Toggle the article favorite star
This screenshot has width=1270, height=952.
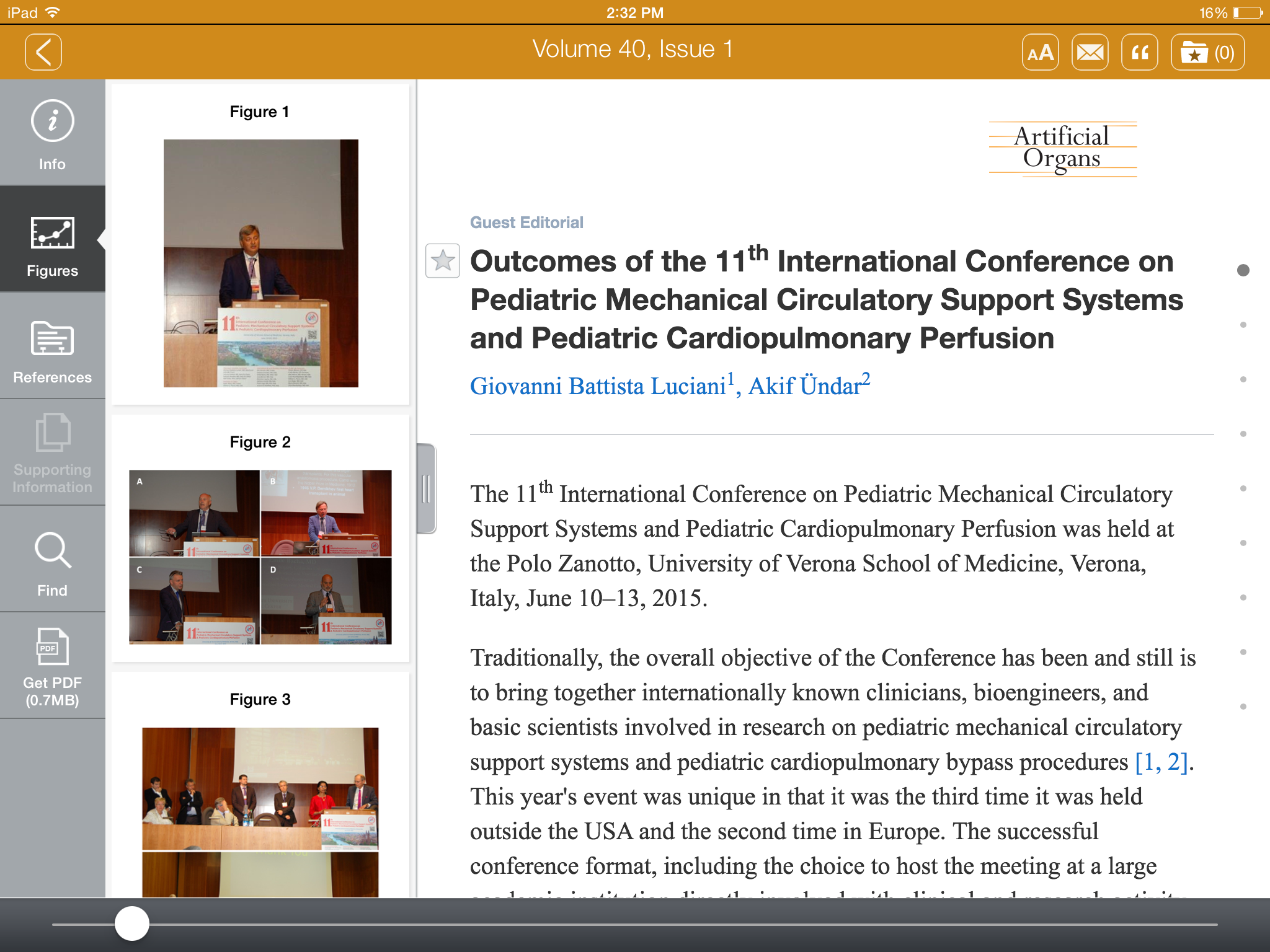tap(442, 261)
